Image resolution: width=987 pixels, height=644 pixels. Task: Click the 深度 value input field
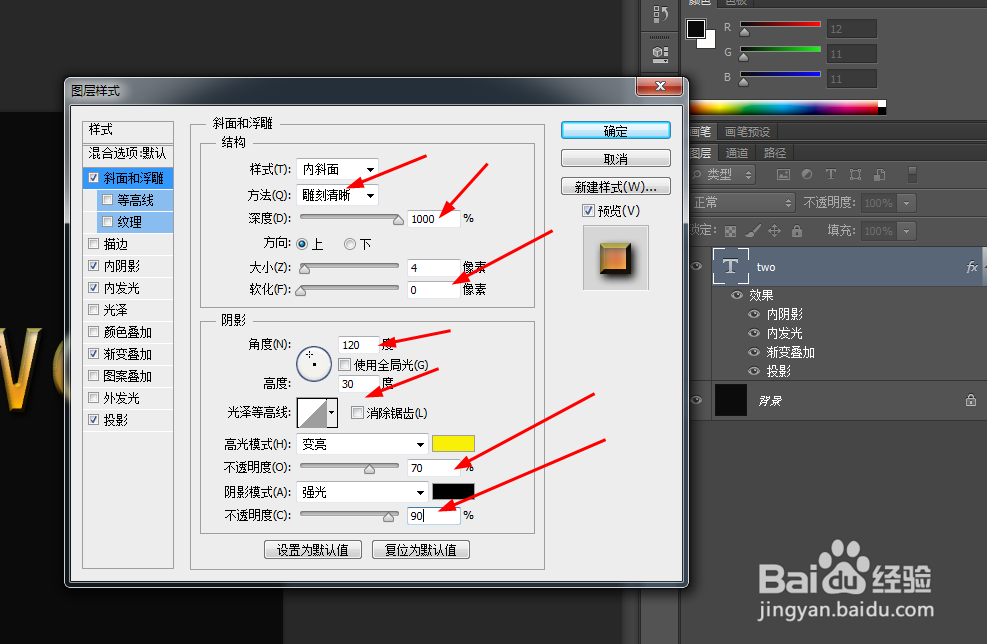pos(433,218)
